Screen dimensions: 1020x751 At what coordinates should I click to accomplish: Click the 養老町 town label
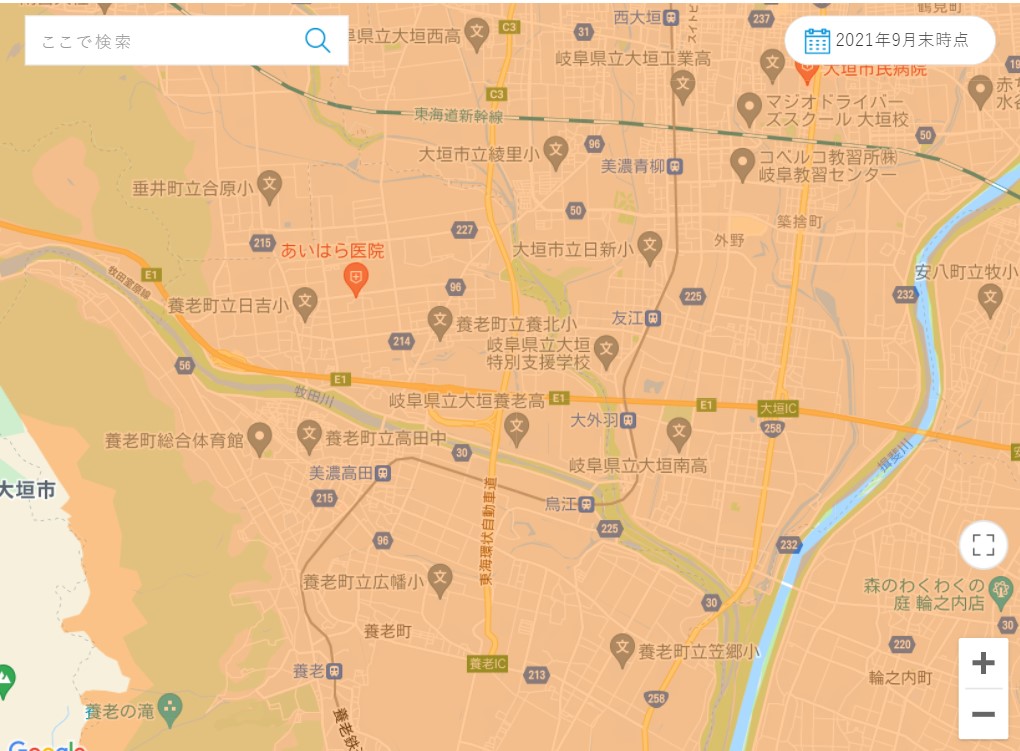(x=387, y=631)
